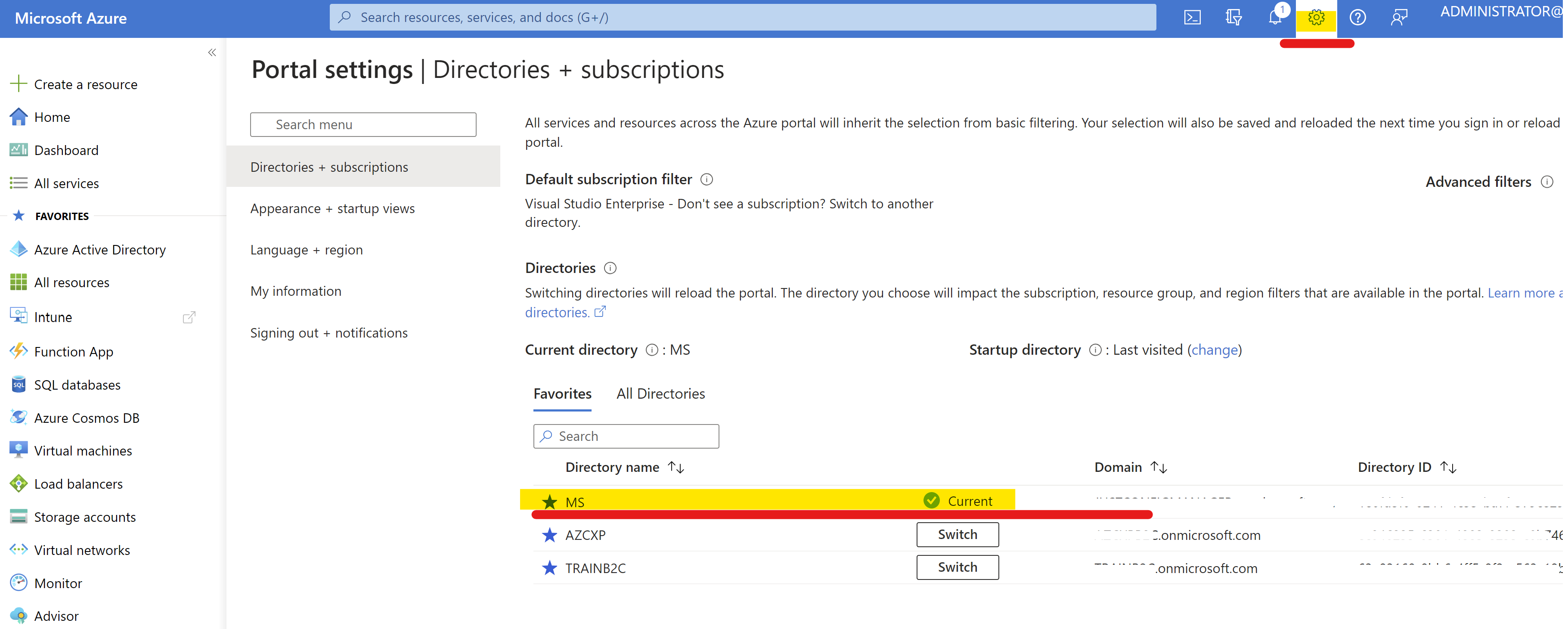Image resolution: width=1568 pixels, height=629 pixels.
Task: Select Appearance + startup views
Action: (x=332, y=208)
